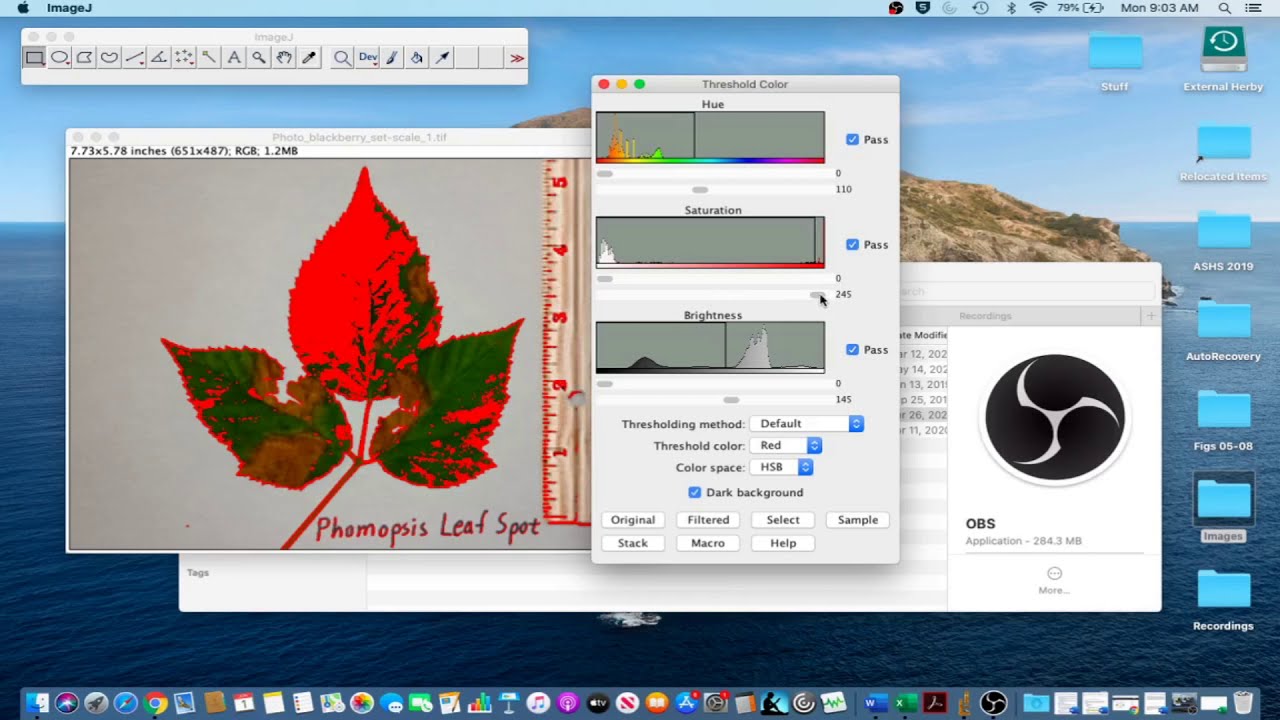1280x720 pixels.
Task: Click the Apple menu
Action: (23, 8)
